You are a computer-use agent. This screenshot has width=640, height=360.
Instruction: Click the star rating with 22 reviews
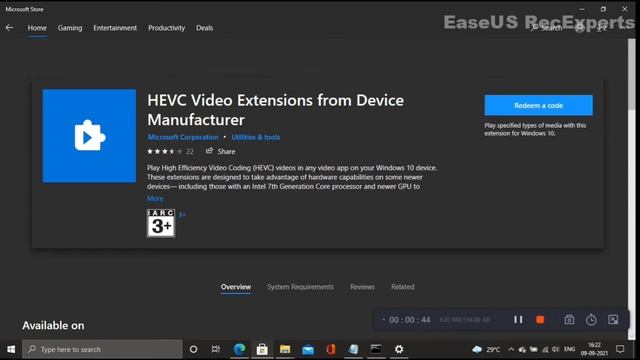coord(170,151)
